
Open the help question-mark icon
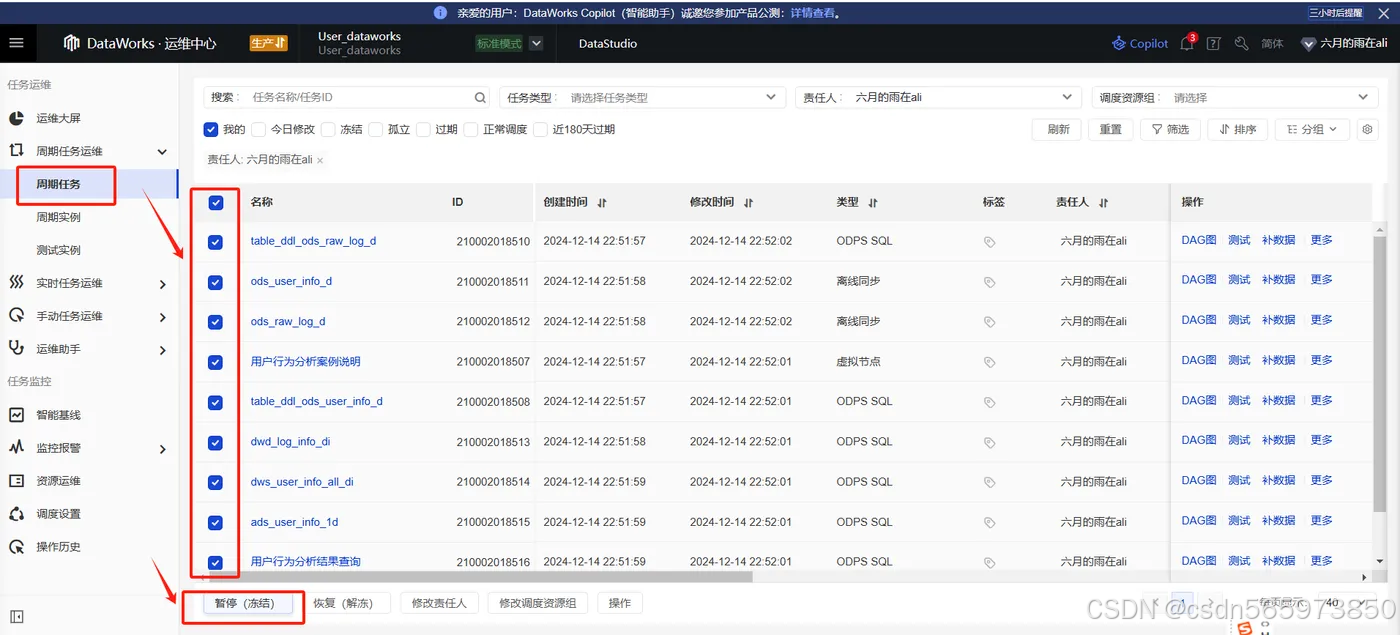coord(1213,43)
